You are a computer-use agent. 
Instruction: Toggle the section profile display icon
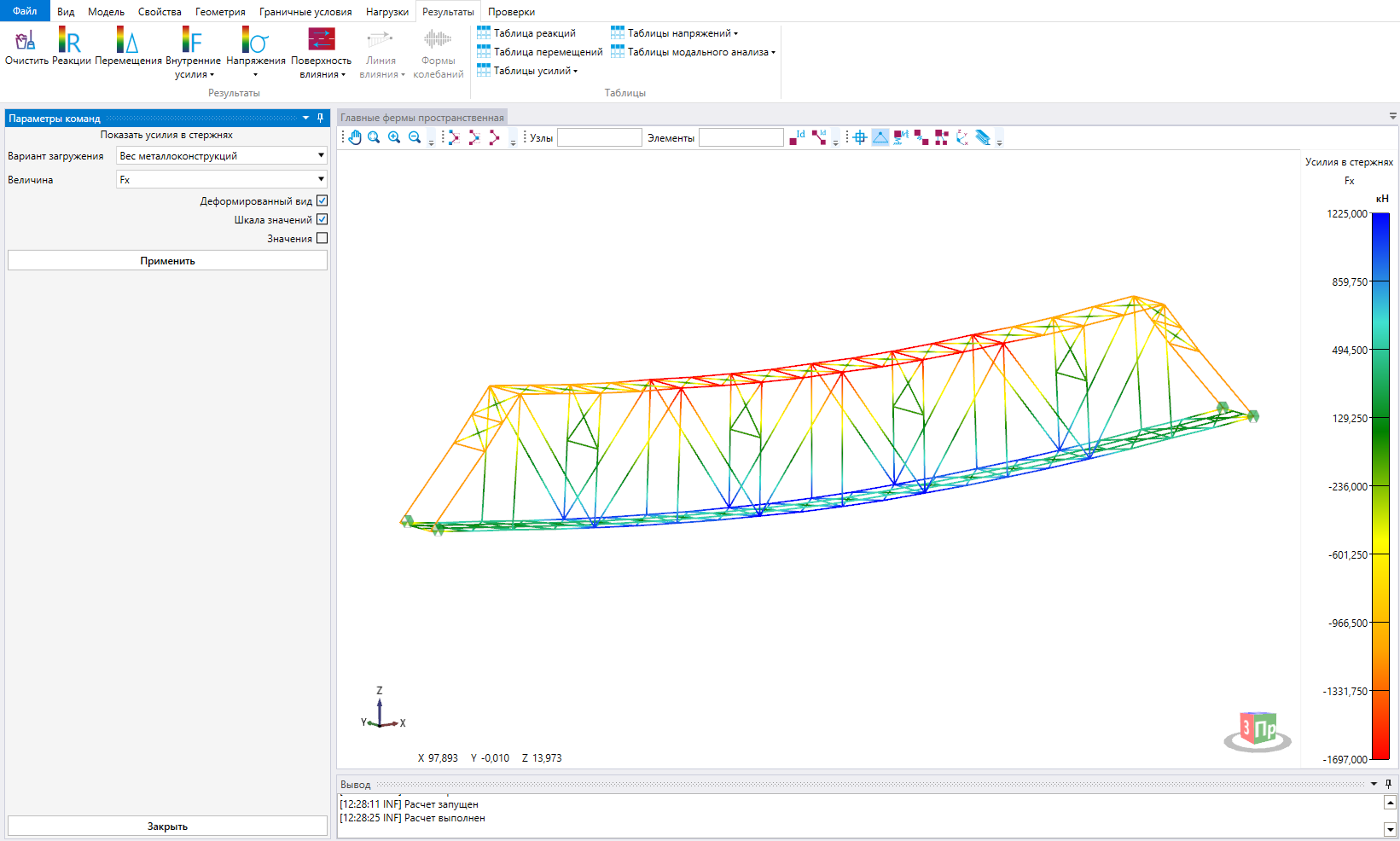[x=983, y=137]
